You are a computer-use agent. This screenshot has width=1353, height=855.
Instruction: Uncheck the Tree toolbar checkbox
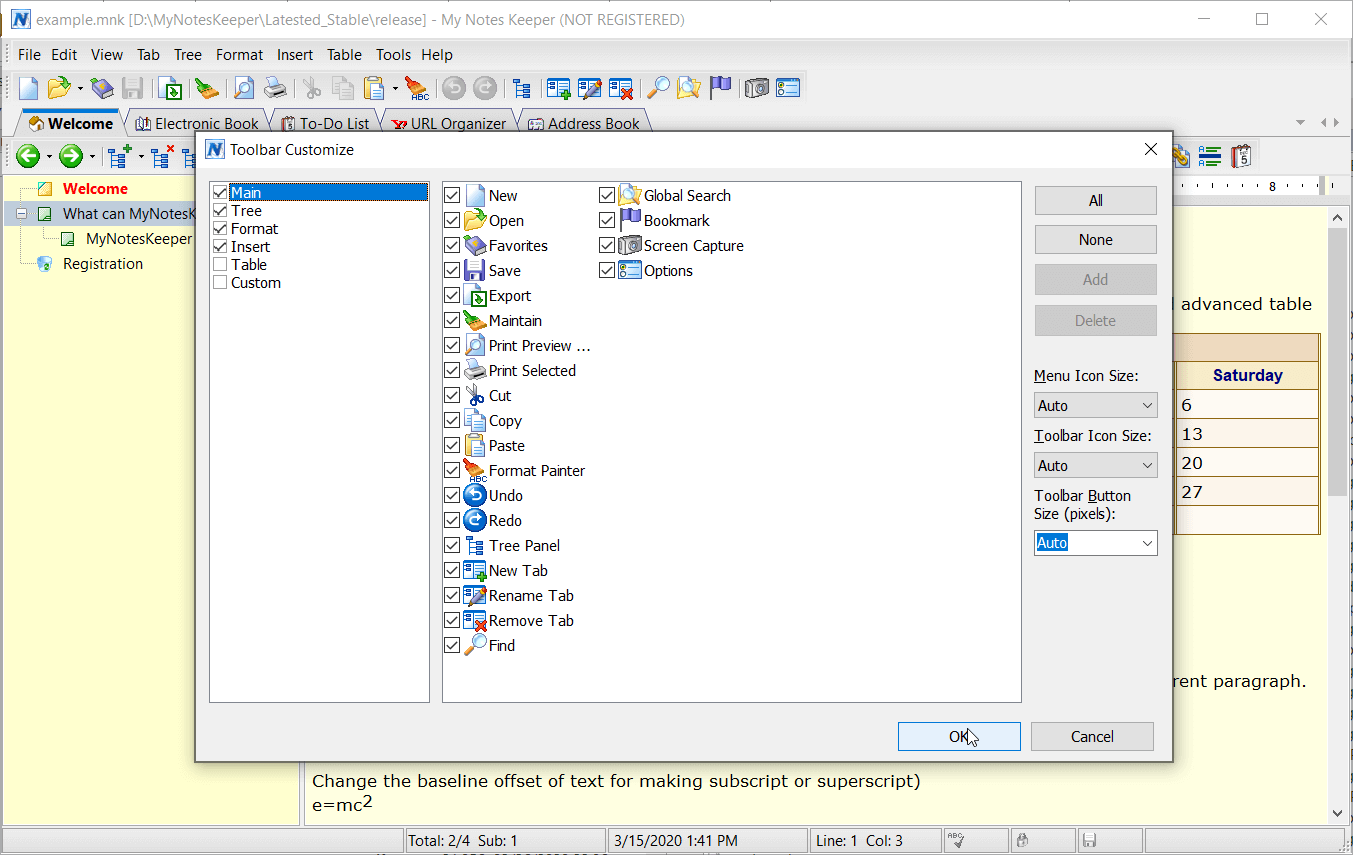click(x=220, y=210)
